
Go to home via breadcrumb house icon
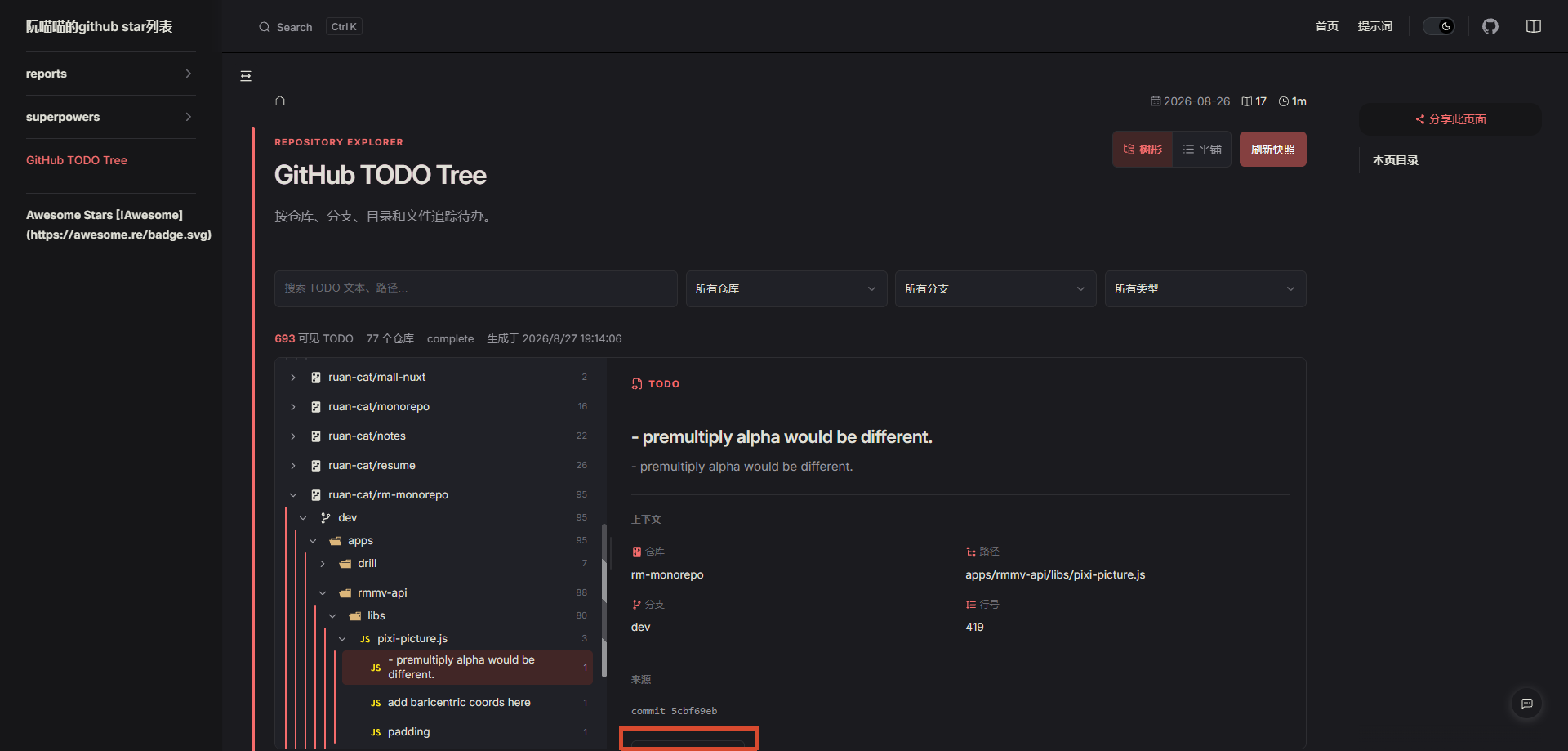pyautogui.click(x=280, y=101)
